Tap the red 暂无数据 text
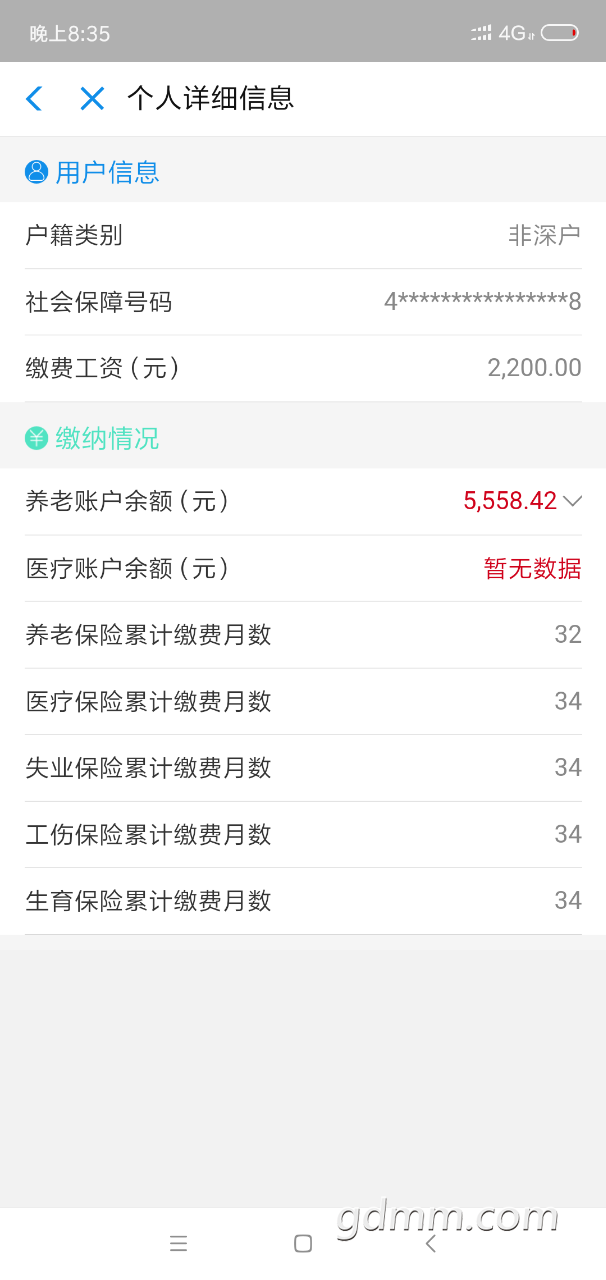Viewport: 606px width, 1280px height. pos(533,568)
